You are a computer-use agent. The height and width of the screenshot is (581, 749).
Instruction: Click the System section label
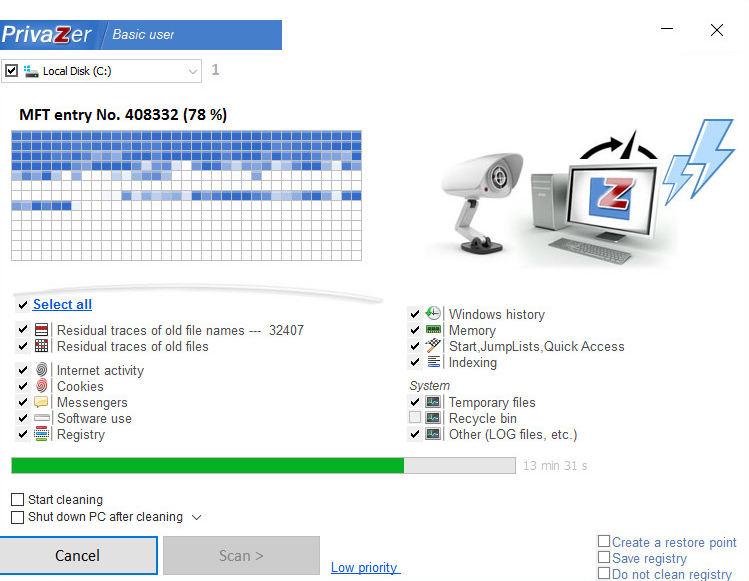point(429,386)
